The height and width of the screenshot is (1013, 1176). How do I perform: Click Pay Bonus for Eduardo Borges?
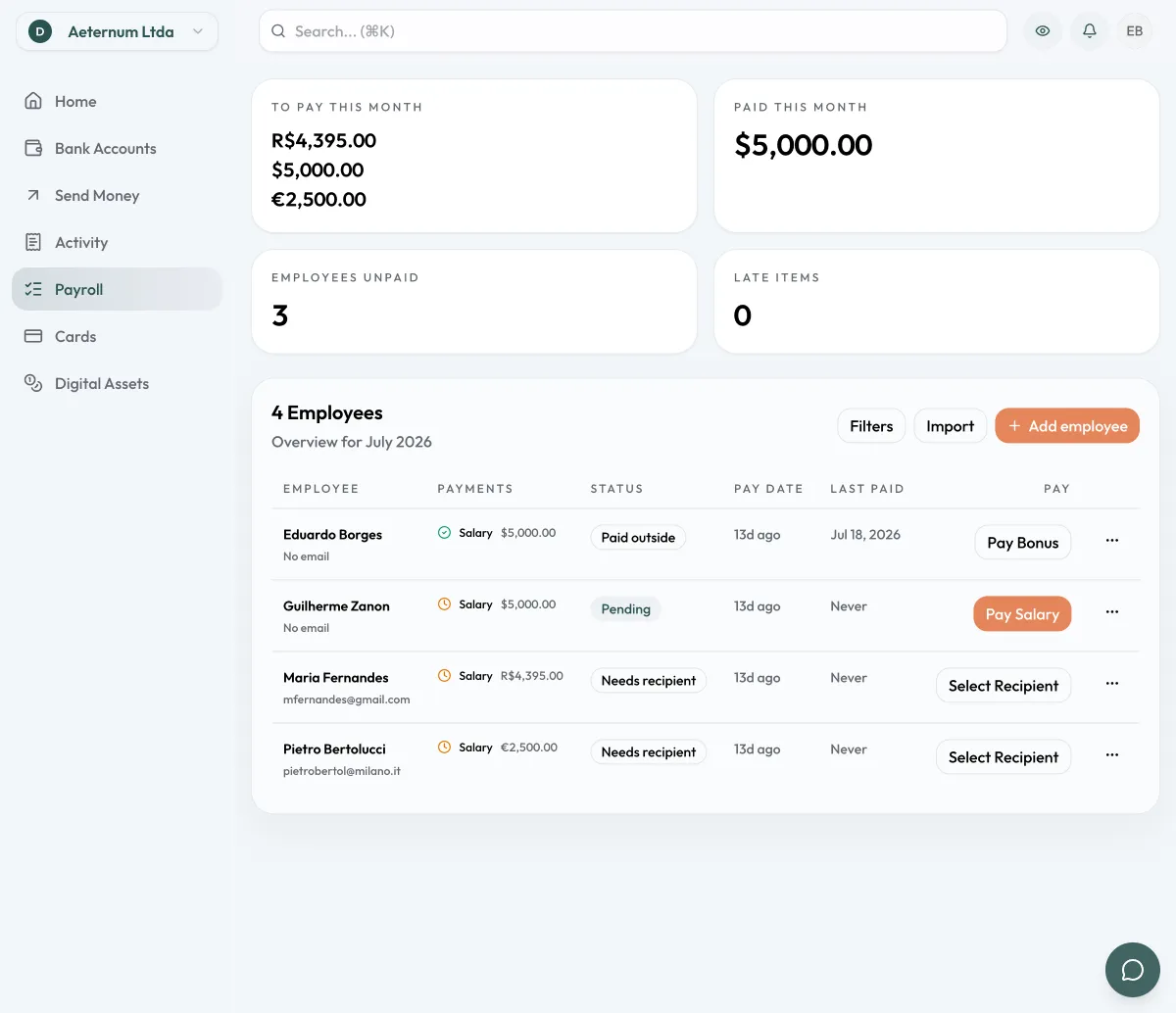click(x=1022, y=543)
